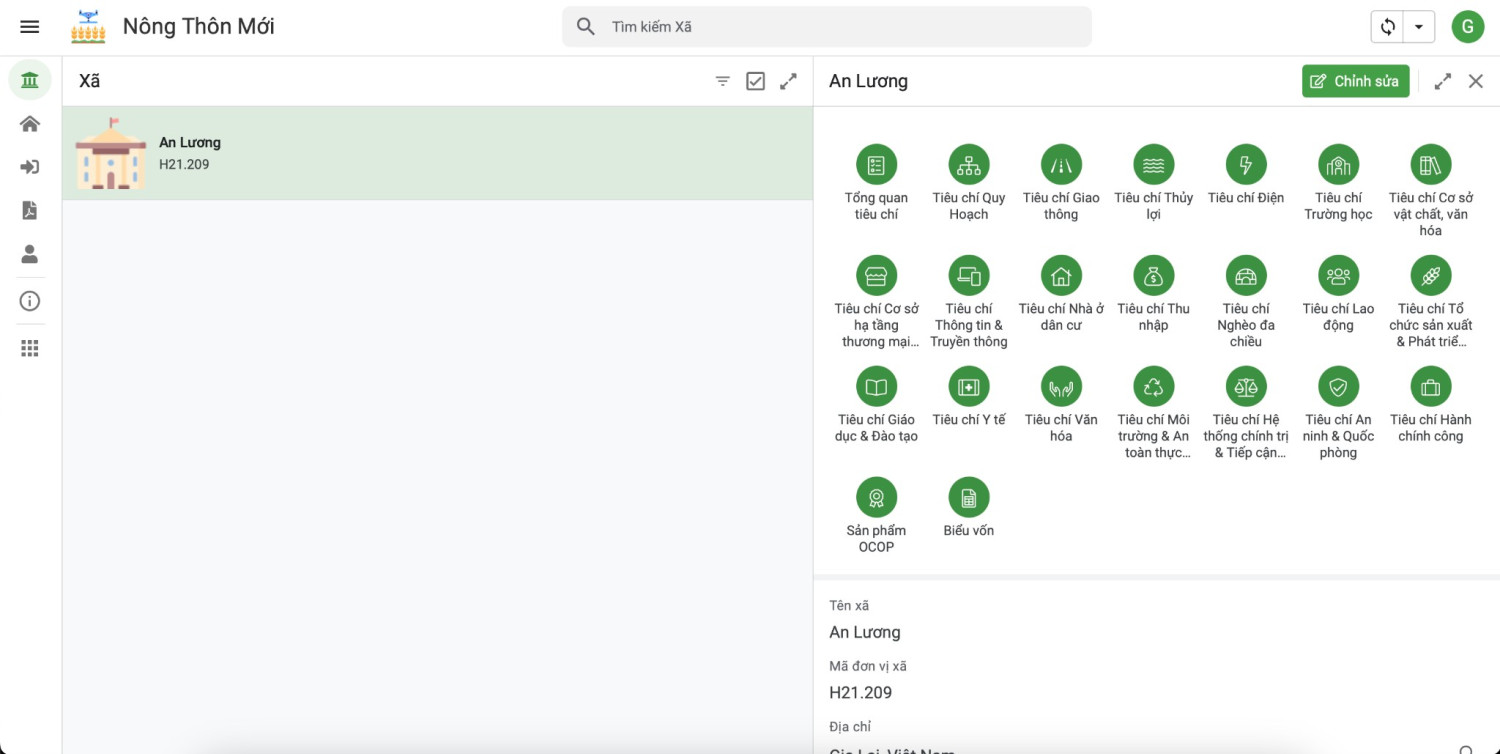Image resolution: width=1500 pixels, height=754 pixels.
Task: Open Tiêu chí Thu nhập icon
Action: click(x=1153, y=276)
